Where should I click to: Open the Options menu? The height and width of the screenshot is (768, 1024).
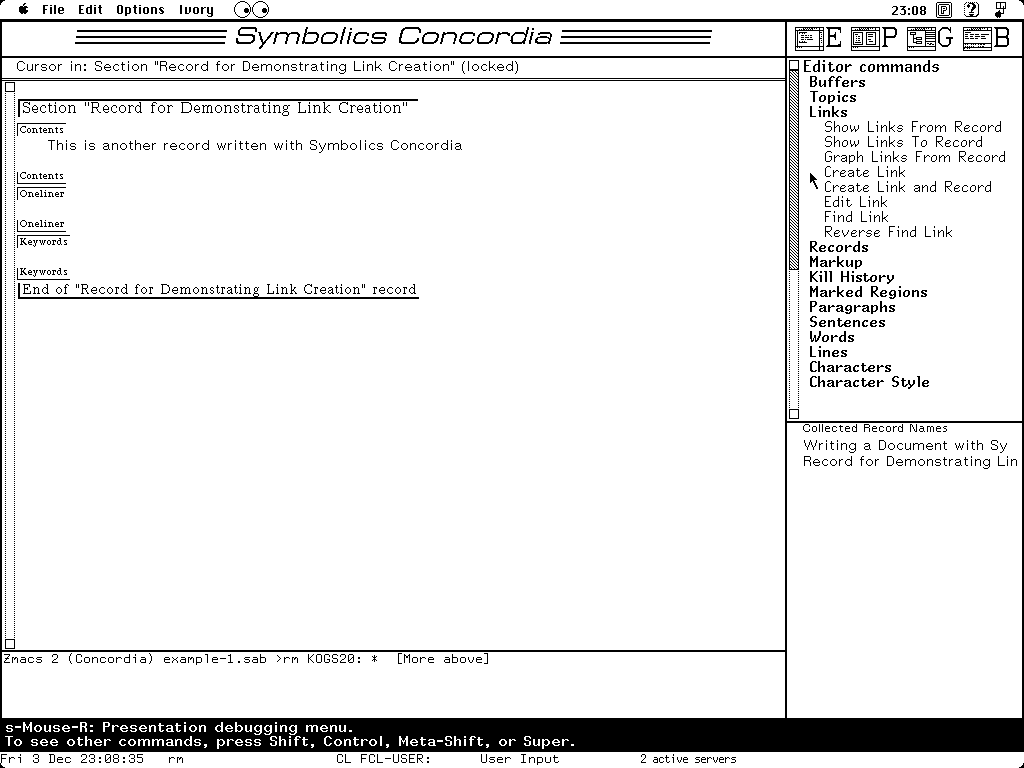point(140,10)
